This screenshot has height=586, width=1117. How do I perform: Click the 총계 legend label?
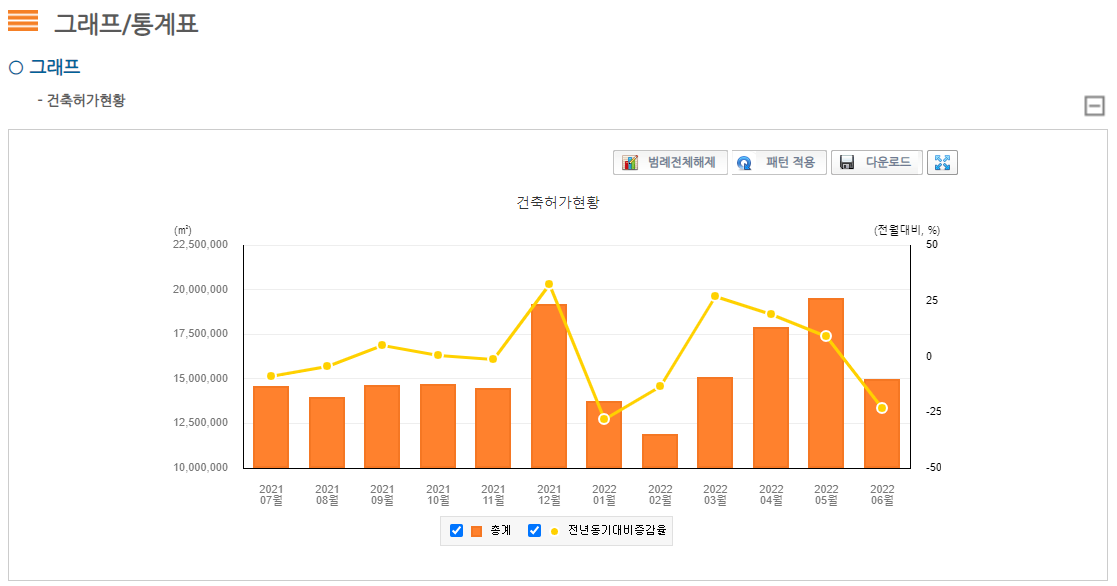pyautogui.click(x=500, y=530)
